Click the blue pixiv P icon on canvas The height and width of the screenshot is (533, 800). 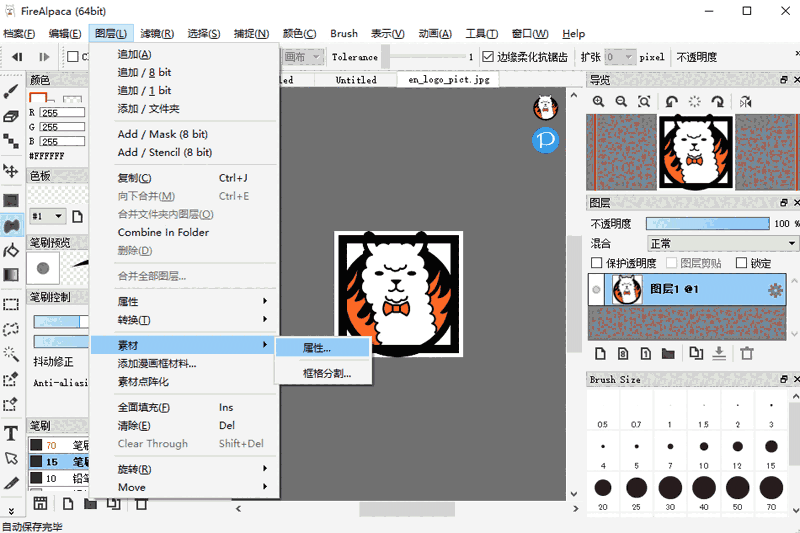click(x=545, y=140)
